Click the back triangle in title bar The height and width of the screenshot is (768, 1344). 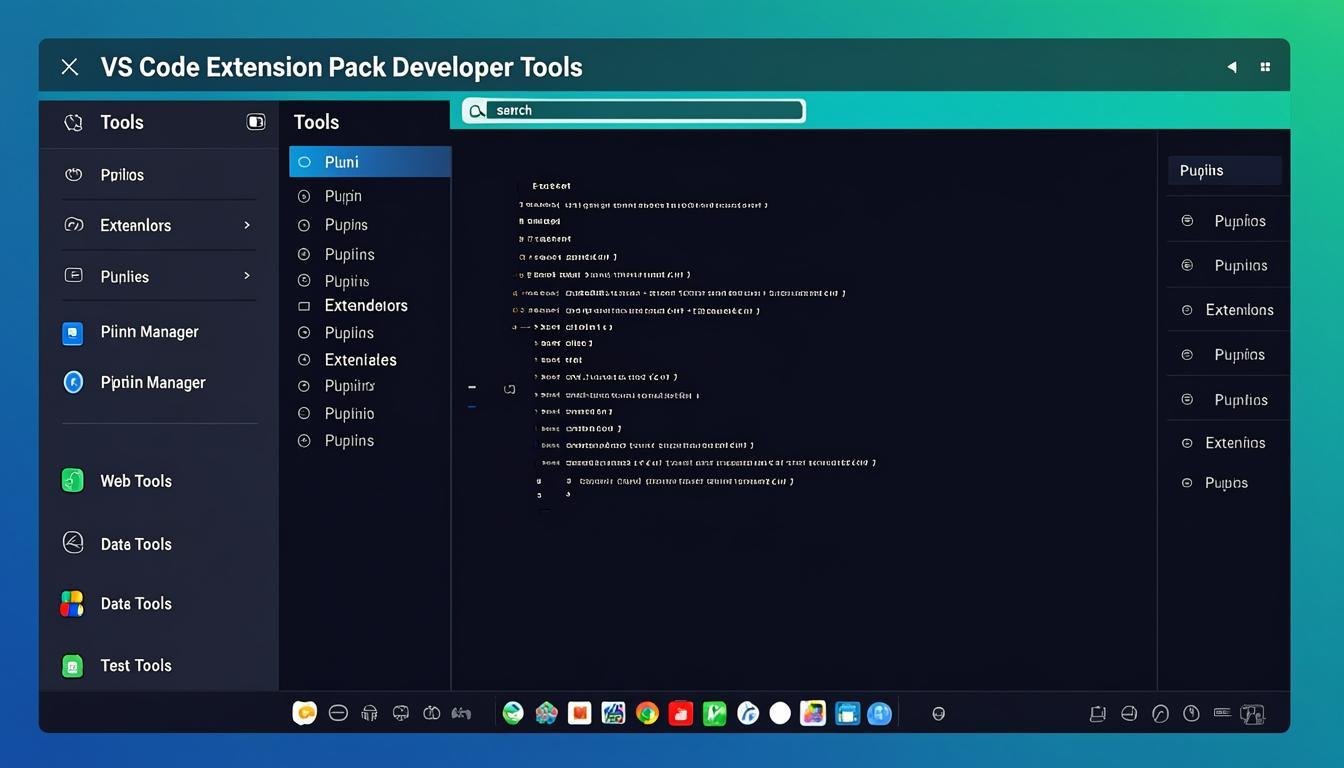pyautogui.click(x=1232, y=67)
